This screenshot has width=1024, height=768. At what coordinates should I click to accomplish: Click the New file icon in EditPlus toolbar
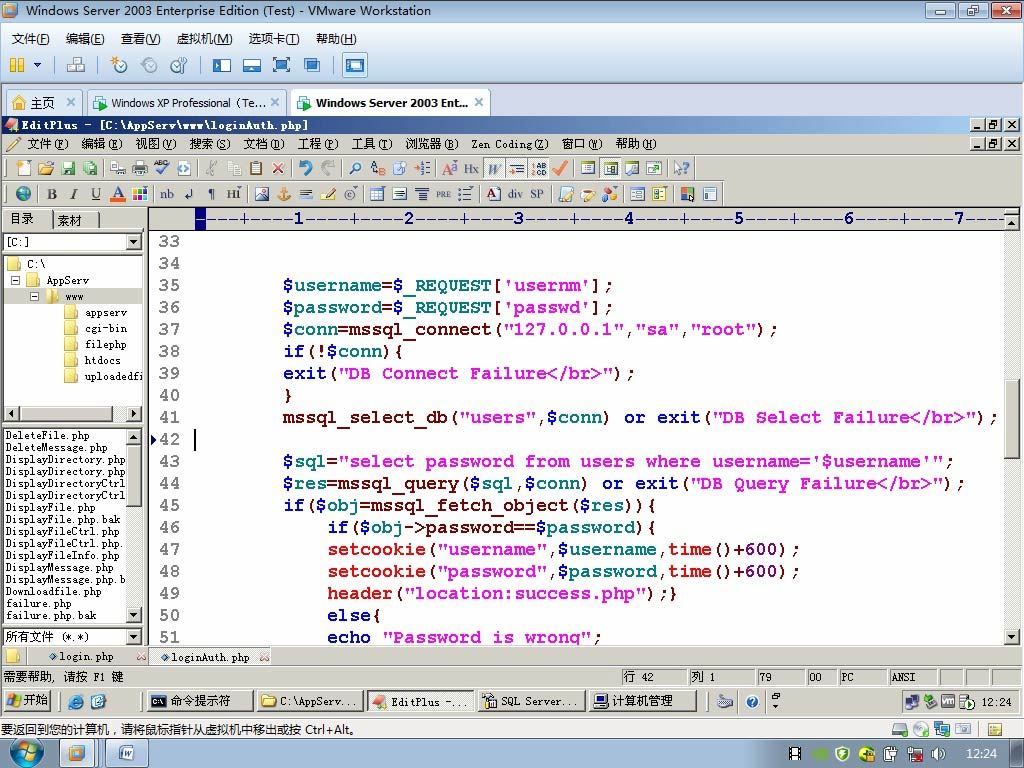(x=24, y=168)
